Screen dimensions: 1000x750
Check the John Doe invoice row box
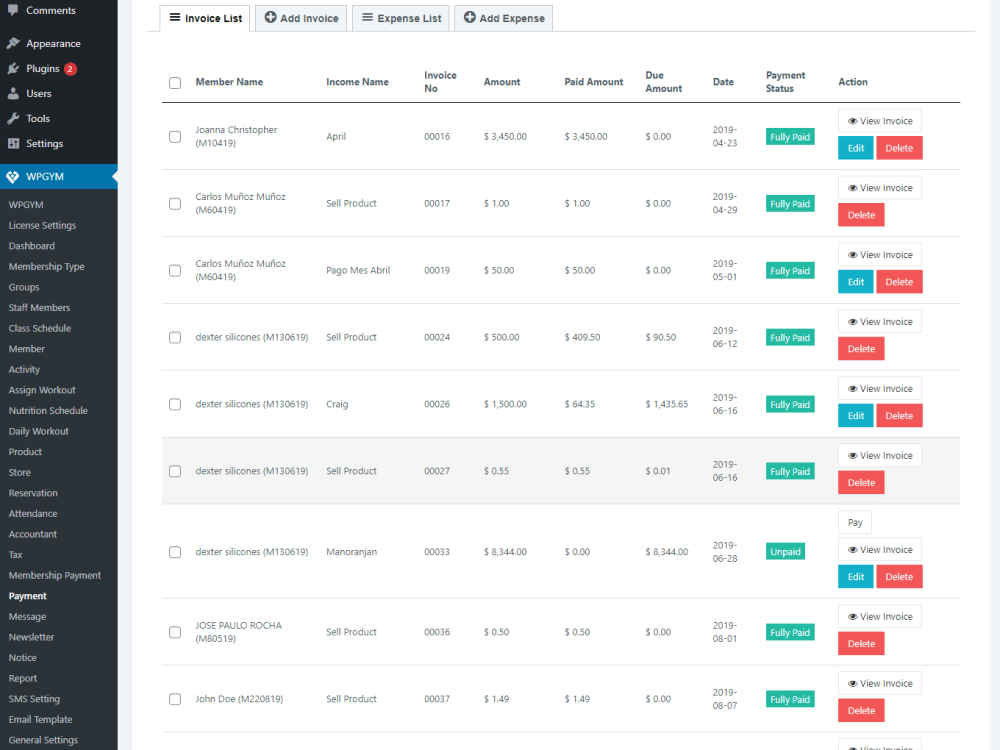point(175,699)
